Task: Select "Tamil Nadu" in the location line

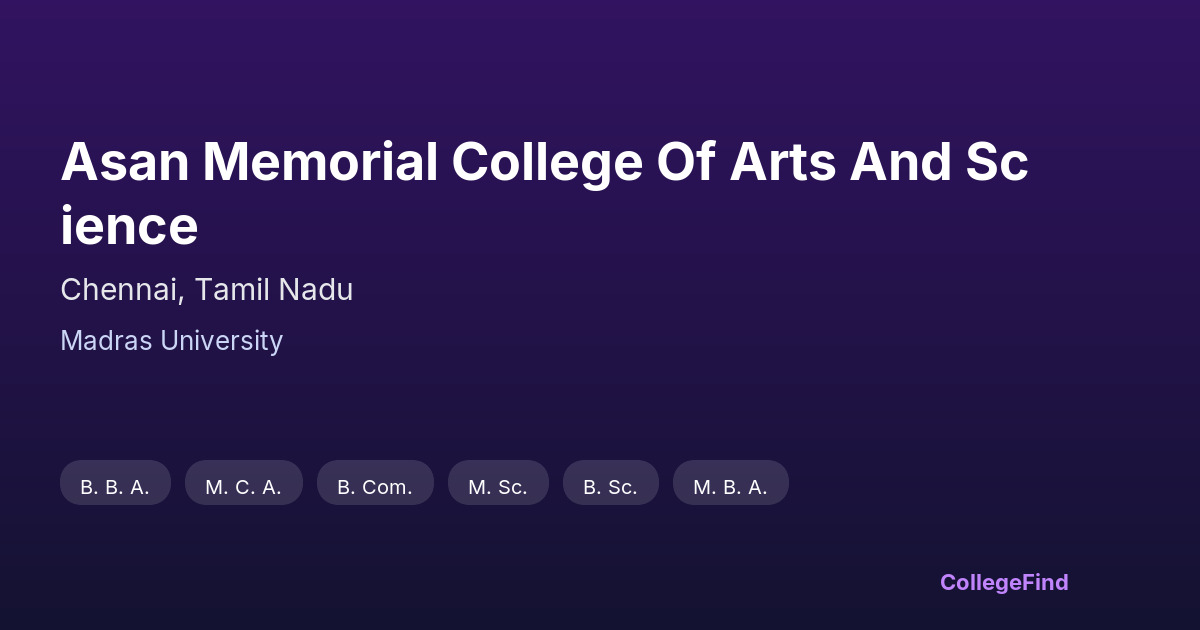Action: (x=273, y=290)
